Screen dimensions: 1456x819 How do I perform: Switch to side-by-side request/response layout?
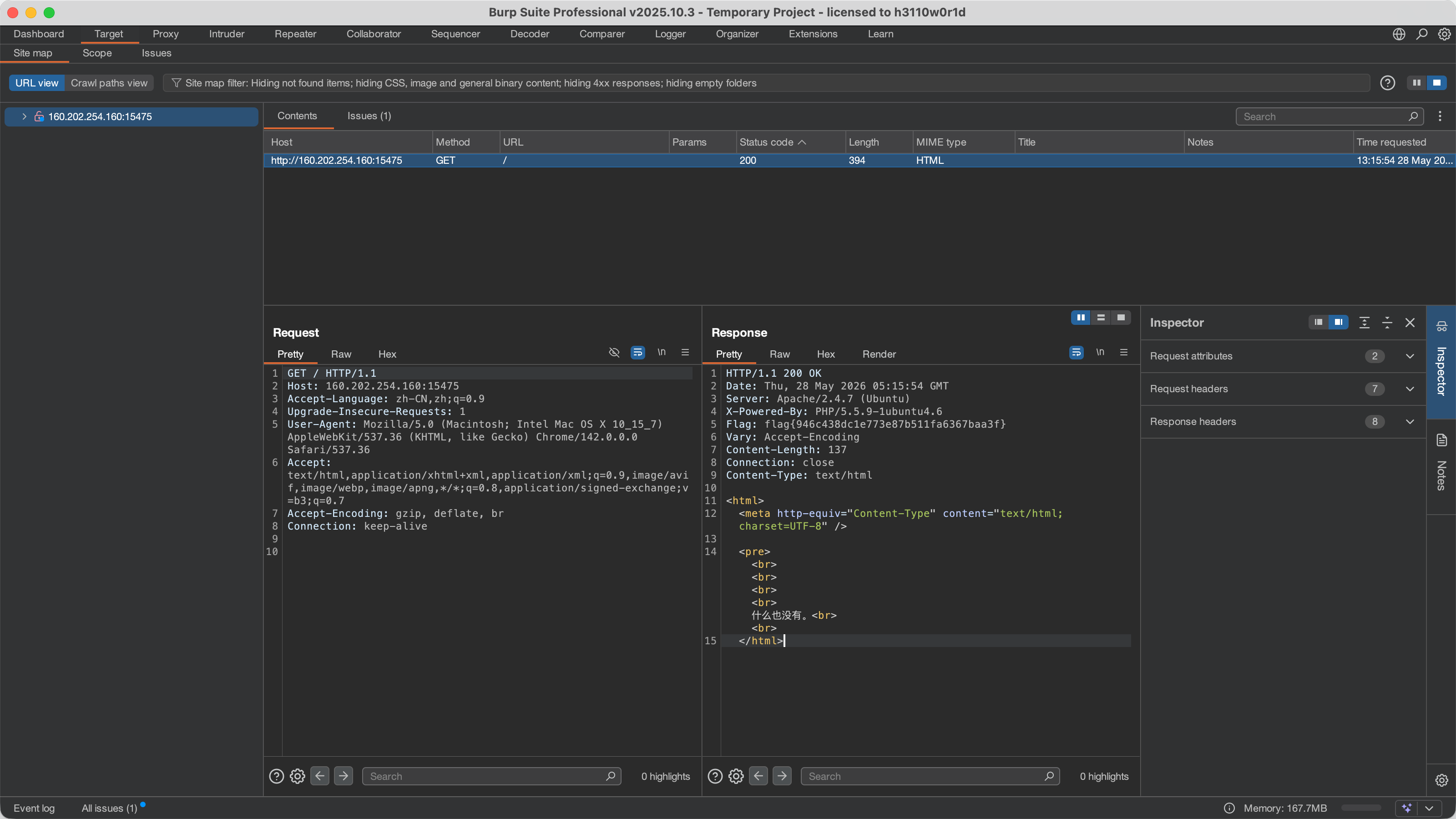pos(1081,318)
